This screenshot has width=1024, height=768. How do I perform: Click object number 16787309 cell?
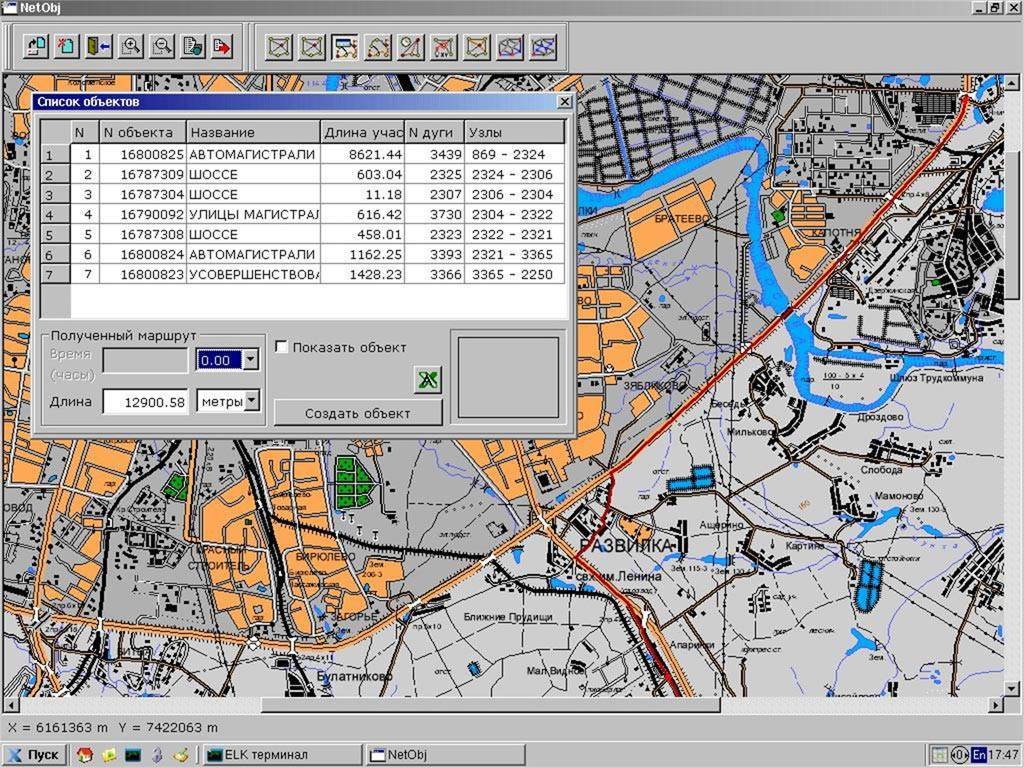pos(142,174)
